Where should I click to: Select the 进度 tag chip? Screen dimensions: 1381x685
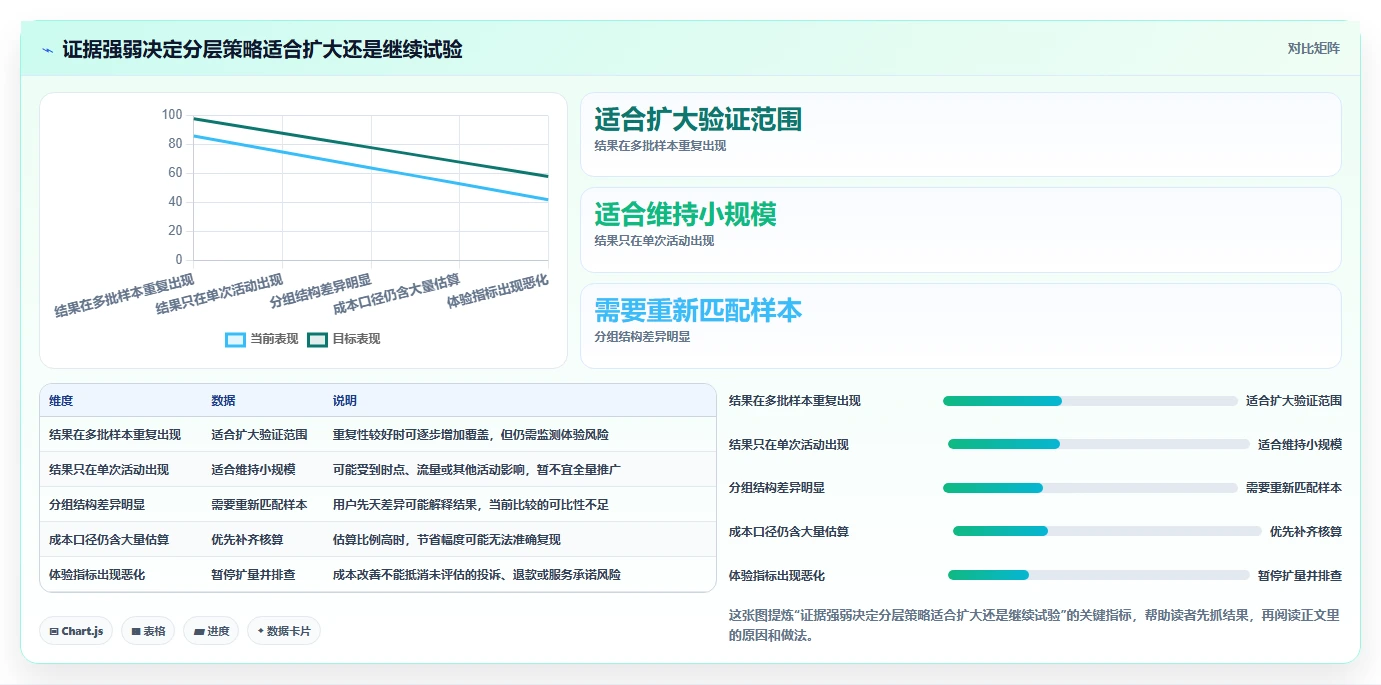point(211,631)
